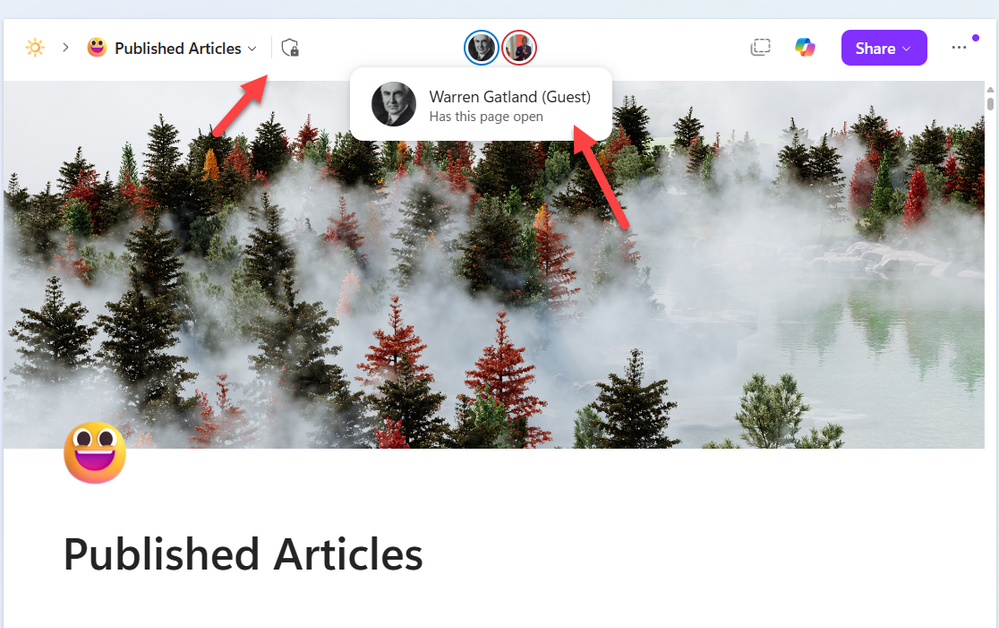Click the scrollbar up arrow
The image size is (999, 628).
pyautogui.click(x=990, y=89)
